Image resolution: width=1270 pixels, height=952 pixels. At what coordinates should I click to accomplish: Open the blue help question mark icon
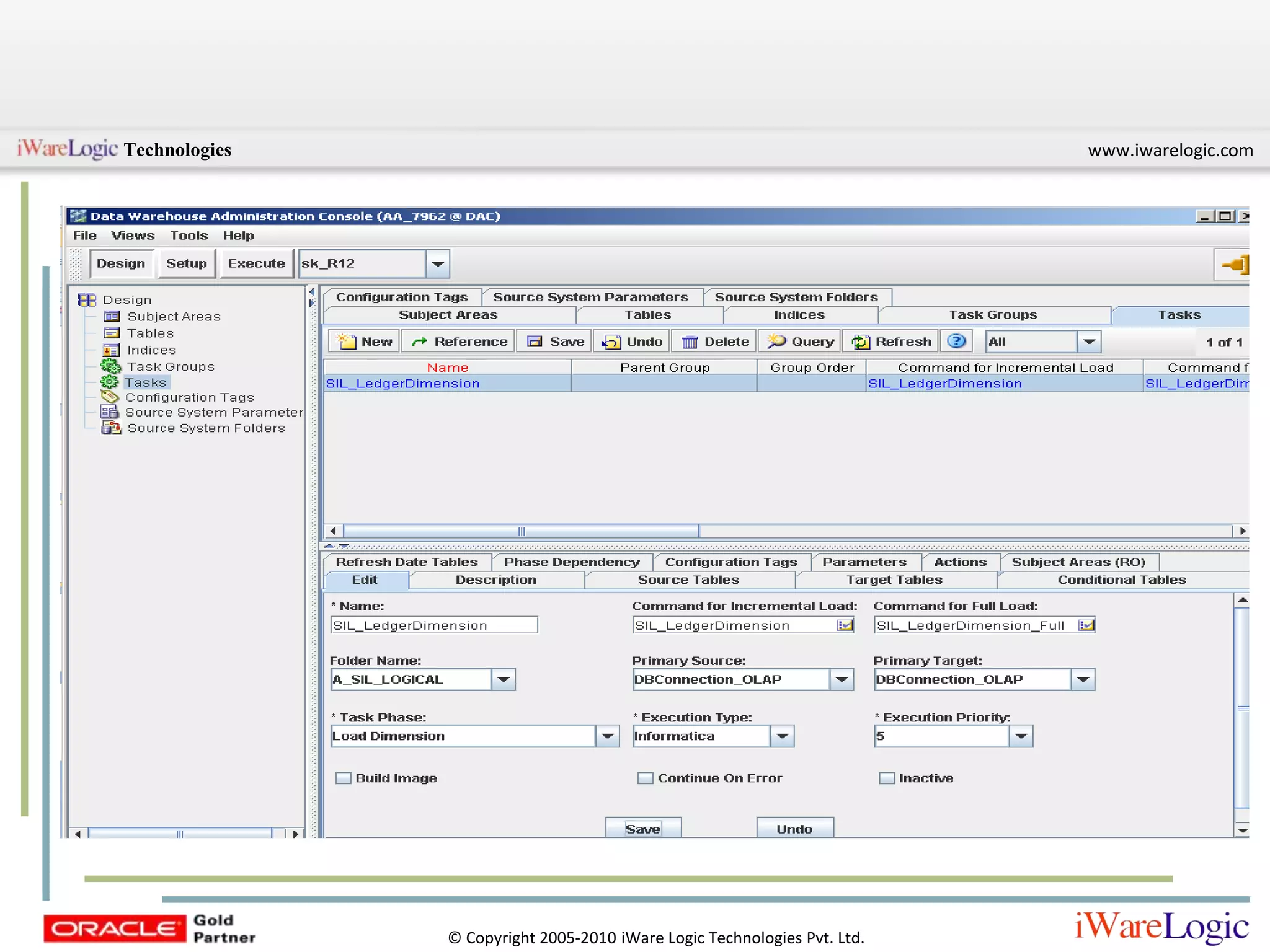(x=956, y=341)
